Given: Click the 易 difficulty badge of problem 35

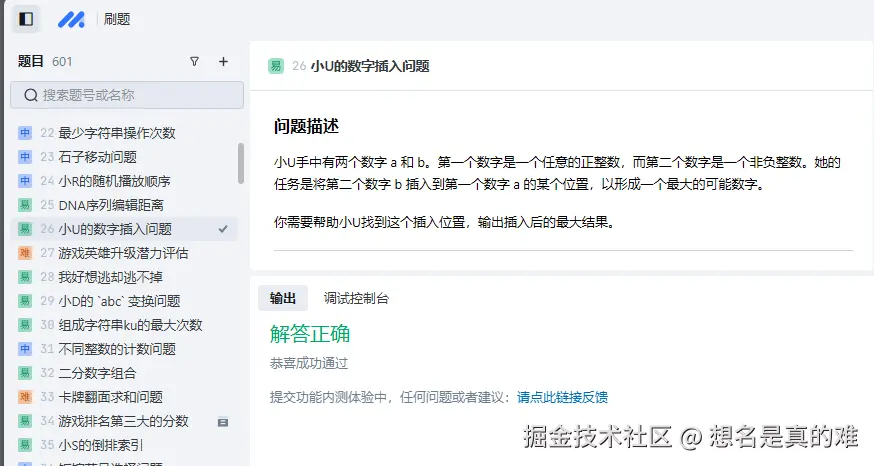Looking at the screenshot, I should click(x=25, y=444).
